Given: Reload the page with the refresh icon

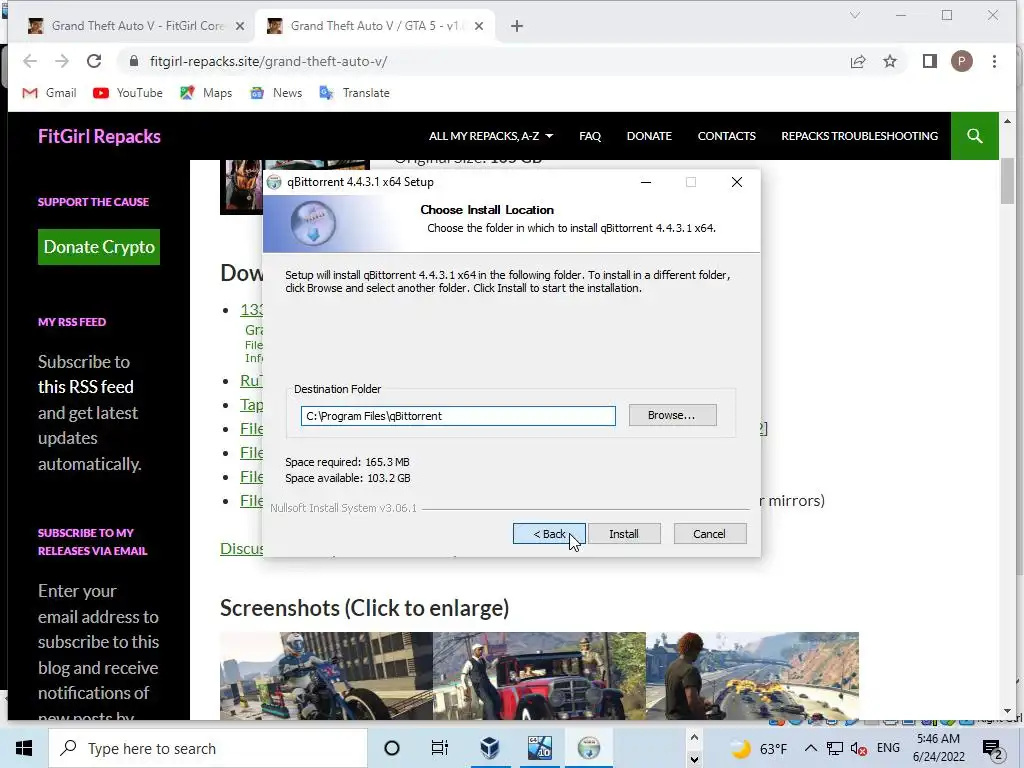Looking at the screenshot, I should click(94, 61).
